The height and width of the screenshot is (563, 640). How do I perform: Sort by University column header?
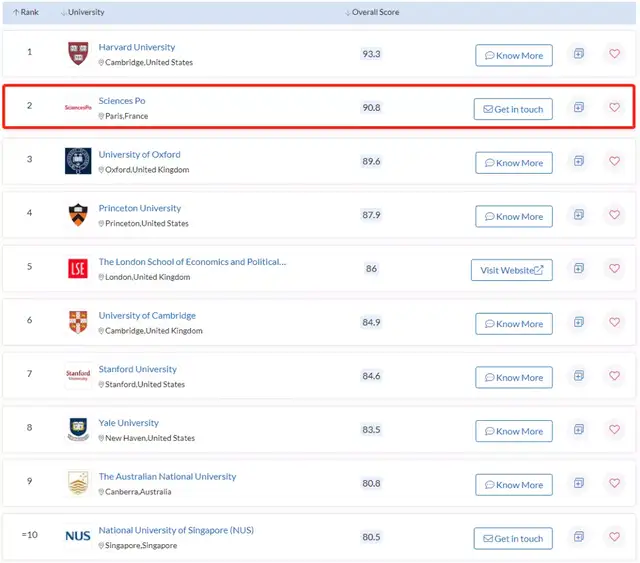(x=83, y=12)
